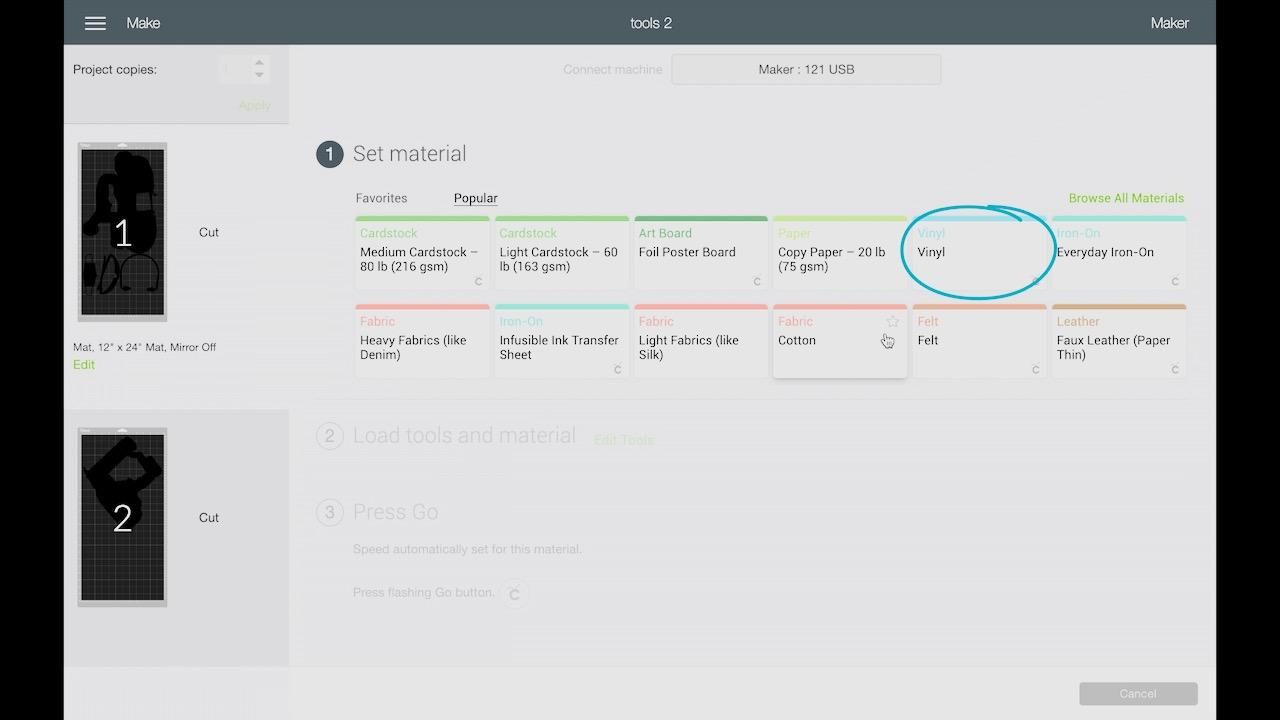Open Browse All Materials

1125,198
